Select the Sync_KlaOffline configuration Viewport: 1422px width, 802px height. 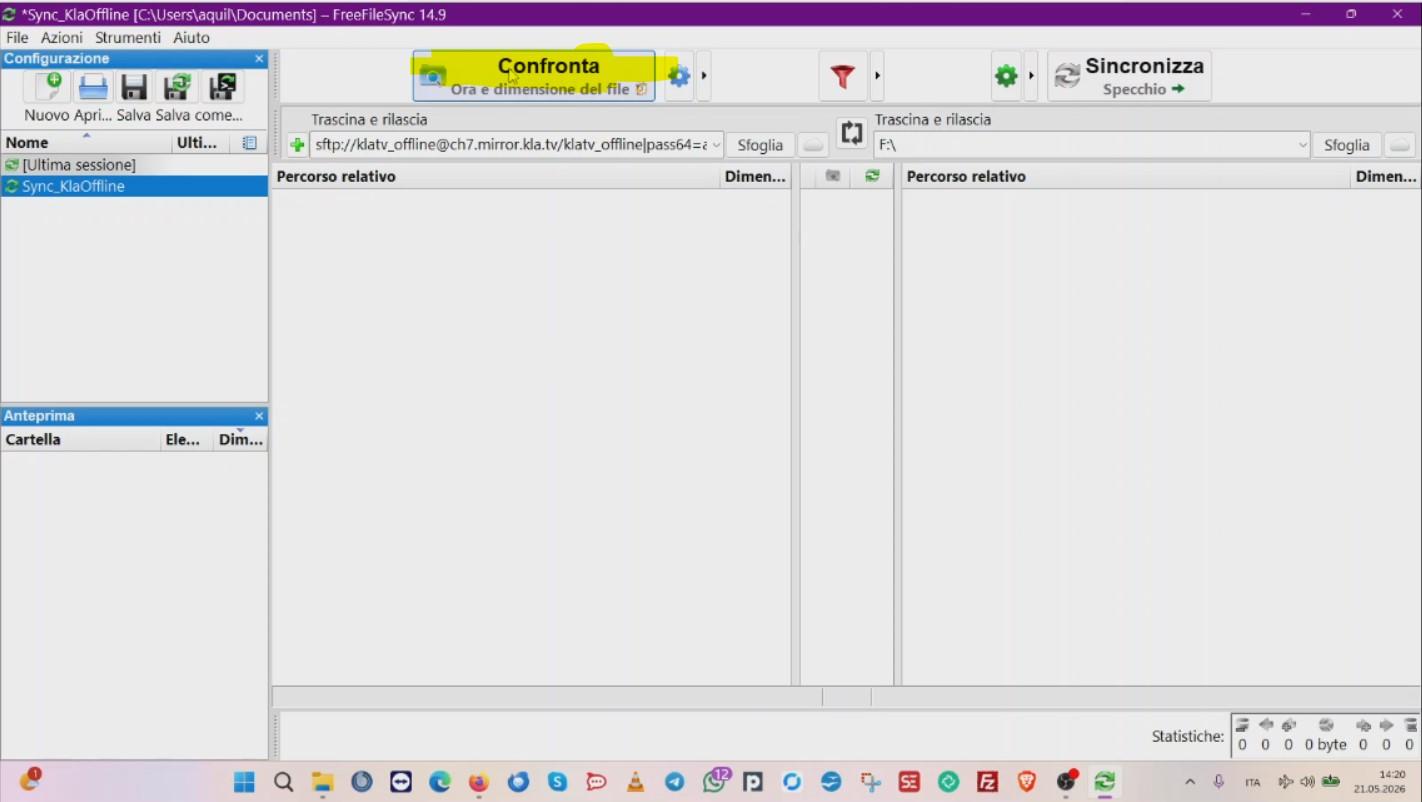pos(134,186)
